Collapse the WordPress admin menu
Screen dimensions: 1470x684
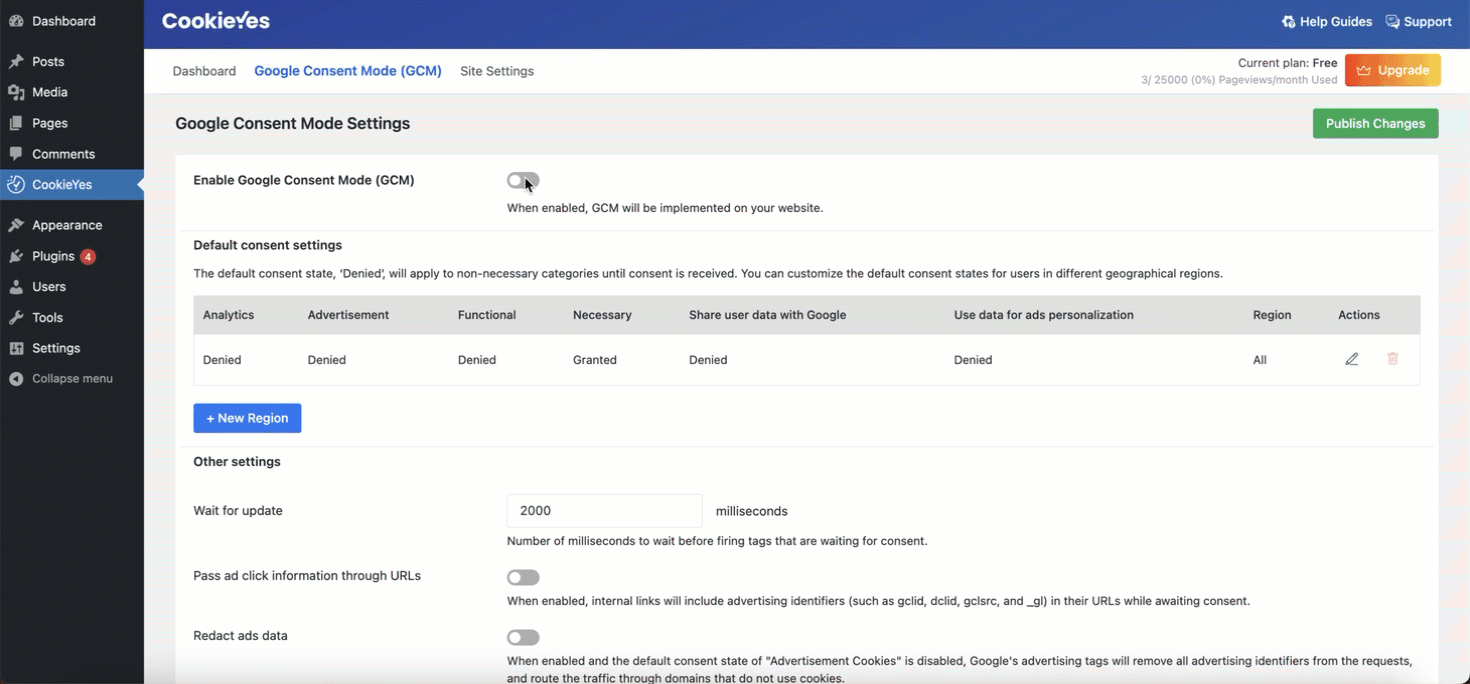pos(60,378)
